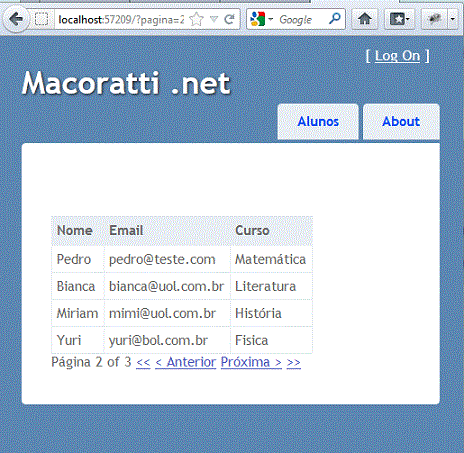Open the search engine selector dropdown arrow

[x=271, y=19]
